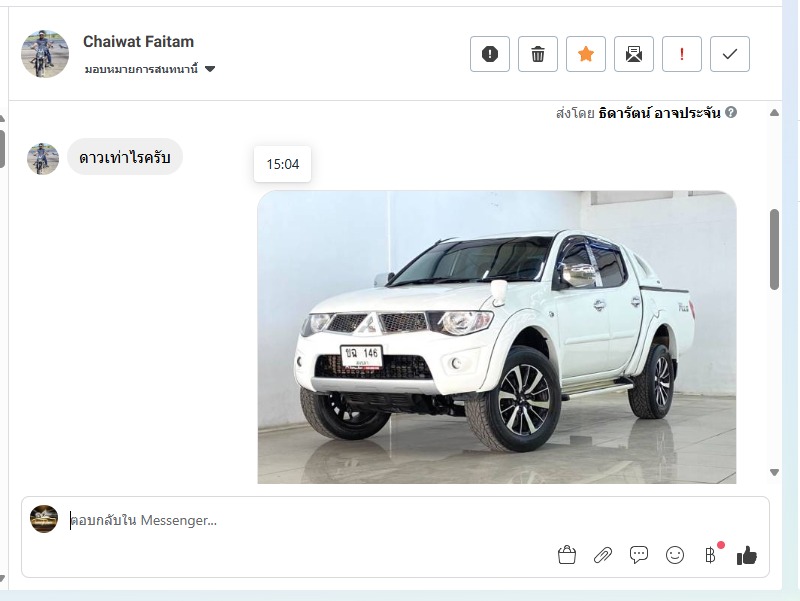
Task: Click the help icon beside sender name
Action: (x=731, y=112)
